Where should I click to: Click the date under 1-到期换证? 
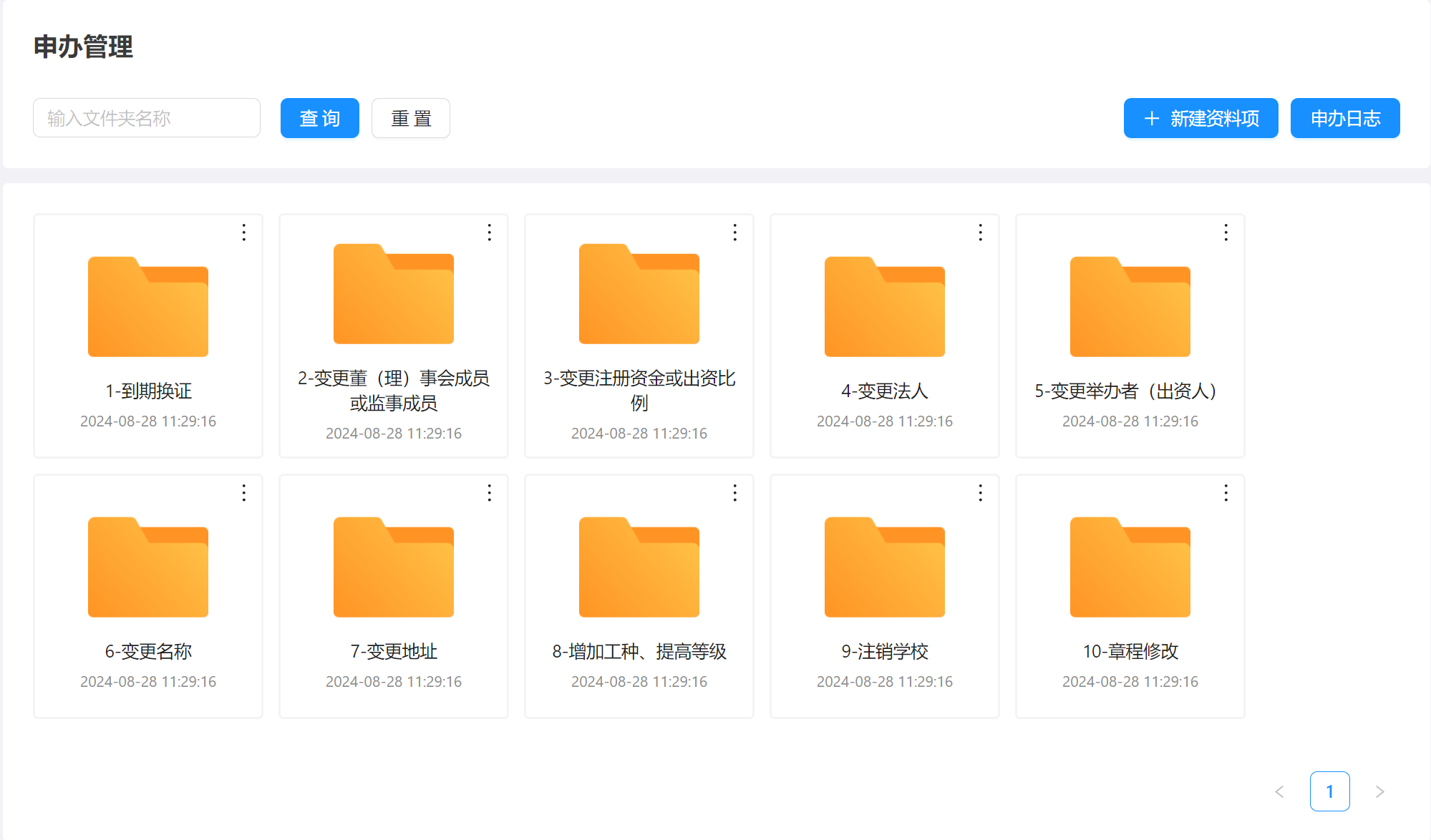coord(148,421)
